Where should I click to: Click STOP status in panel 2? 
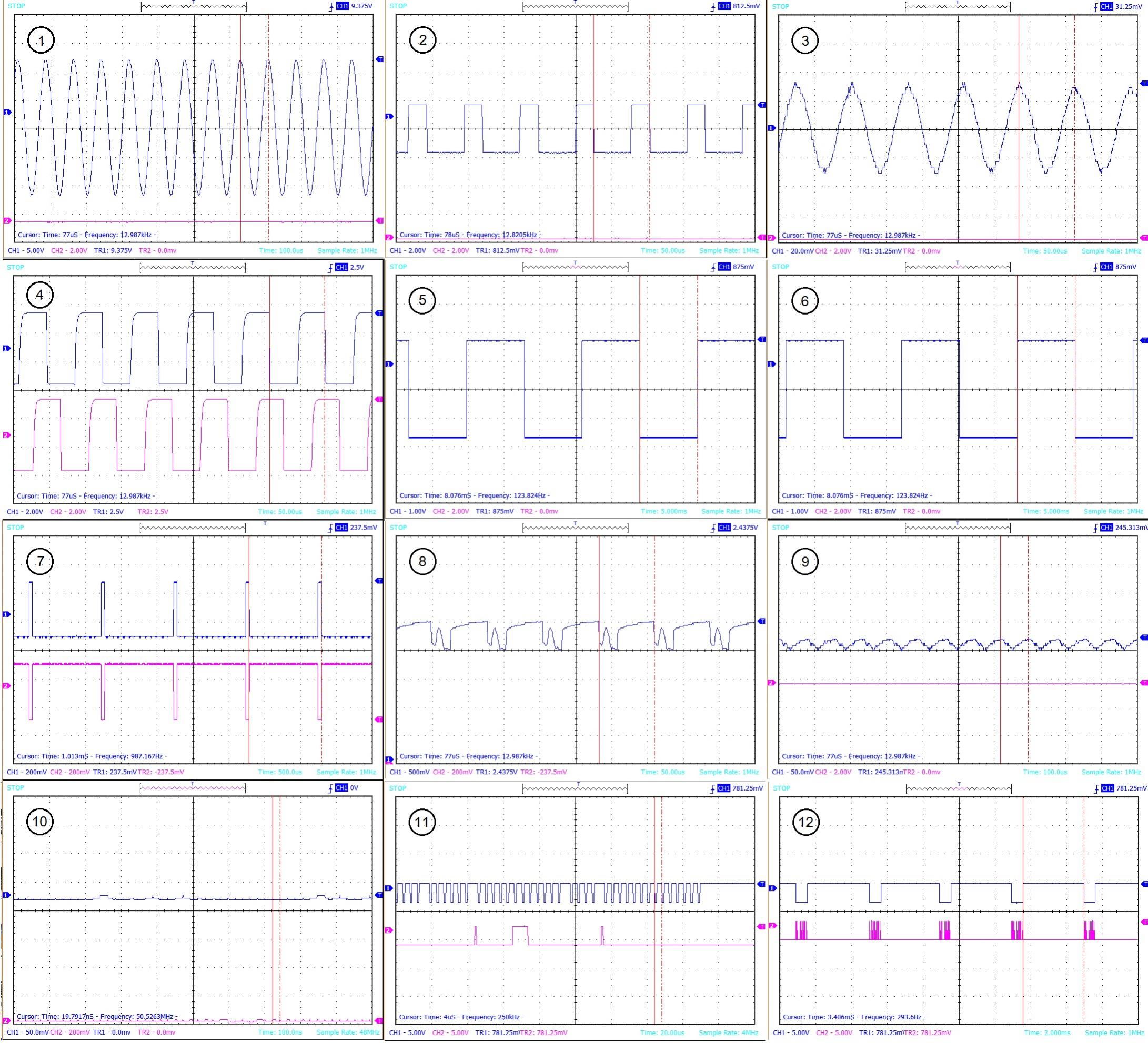point(398,6)
